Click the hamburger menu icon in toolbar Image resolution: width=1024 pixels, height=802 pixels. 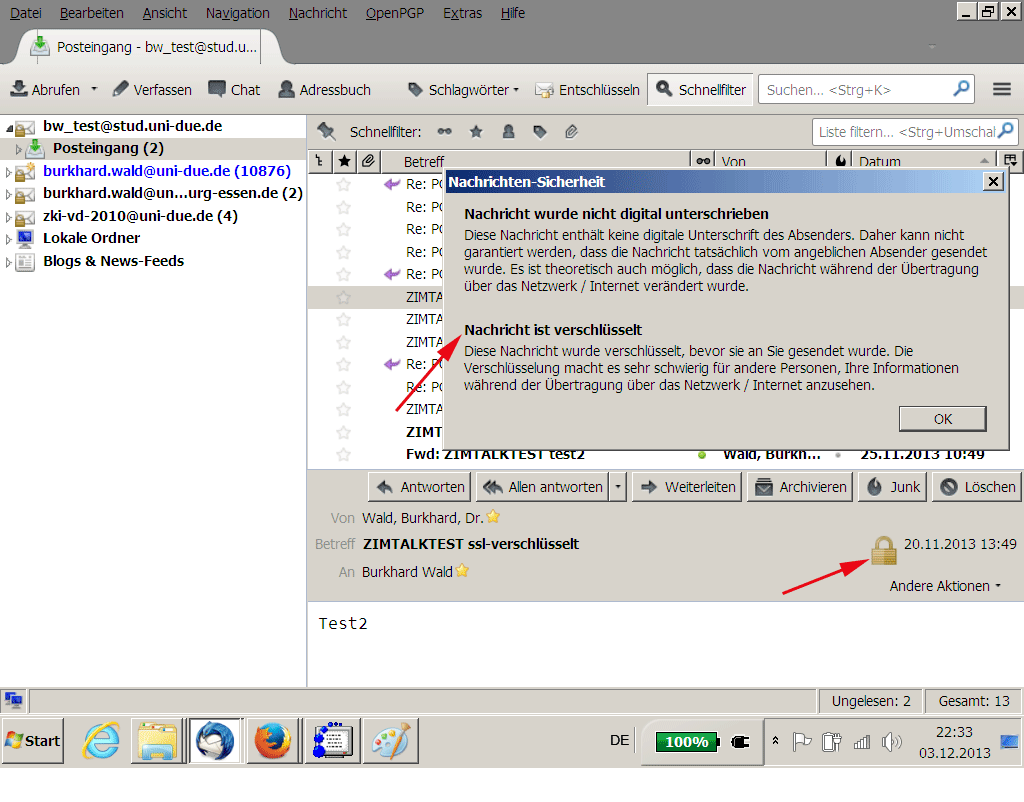coord(1002,89)
